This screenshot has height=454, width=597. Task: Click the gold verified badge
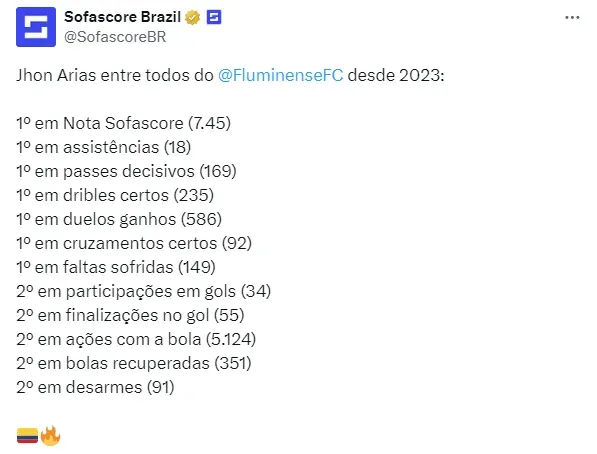(x=193, y=18)
